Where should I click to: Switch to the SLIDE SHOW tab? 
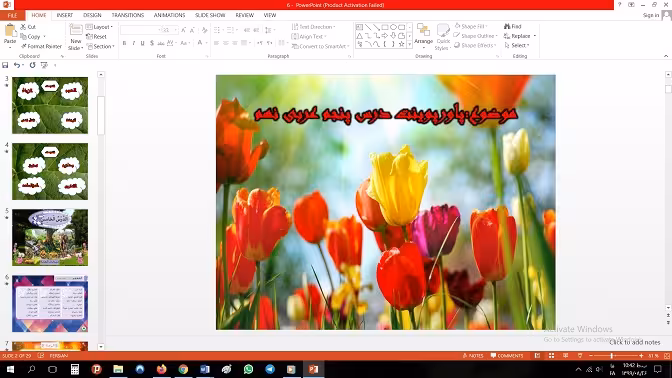(210, 15)
